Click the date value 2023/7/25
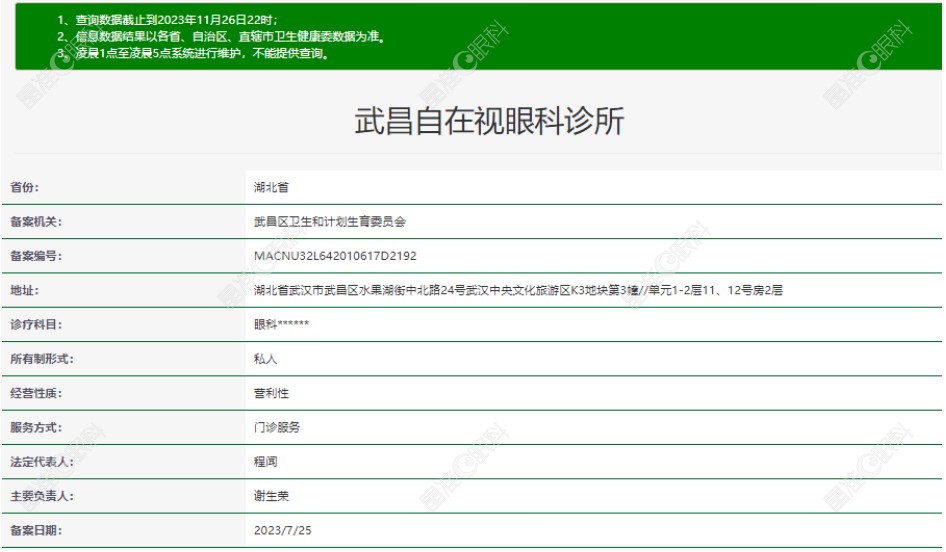 (282, 531)
